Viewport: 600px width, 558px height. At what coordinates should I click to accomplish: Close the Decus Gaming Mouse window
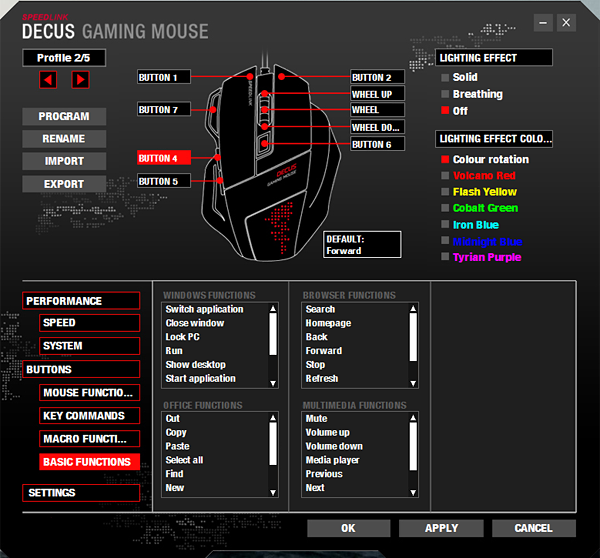566,23
